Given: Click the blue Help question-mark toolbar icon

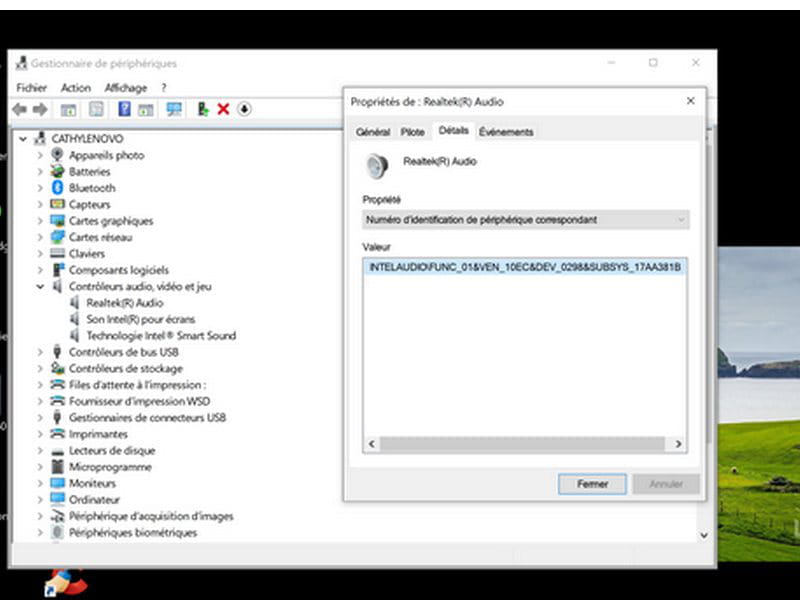Looking at the screenshot, I should coord(124,109).
